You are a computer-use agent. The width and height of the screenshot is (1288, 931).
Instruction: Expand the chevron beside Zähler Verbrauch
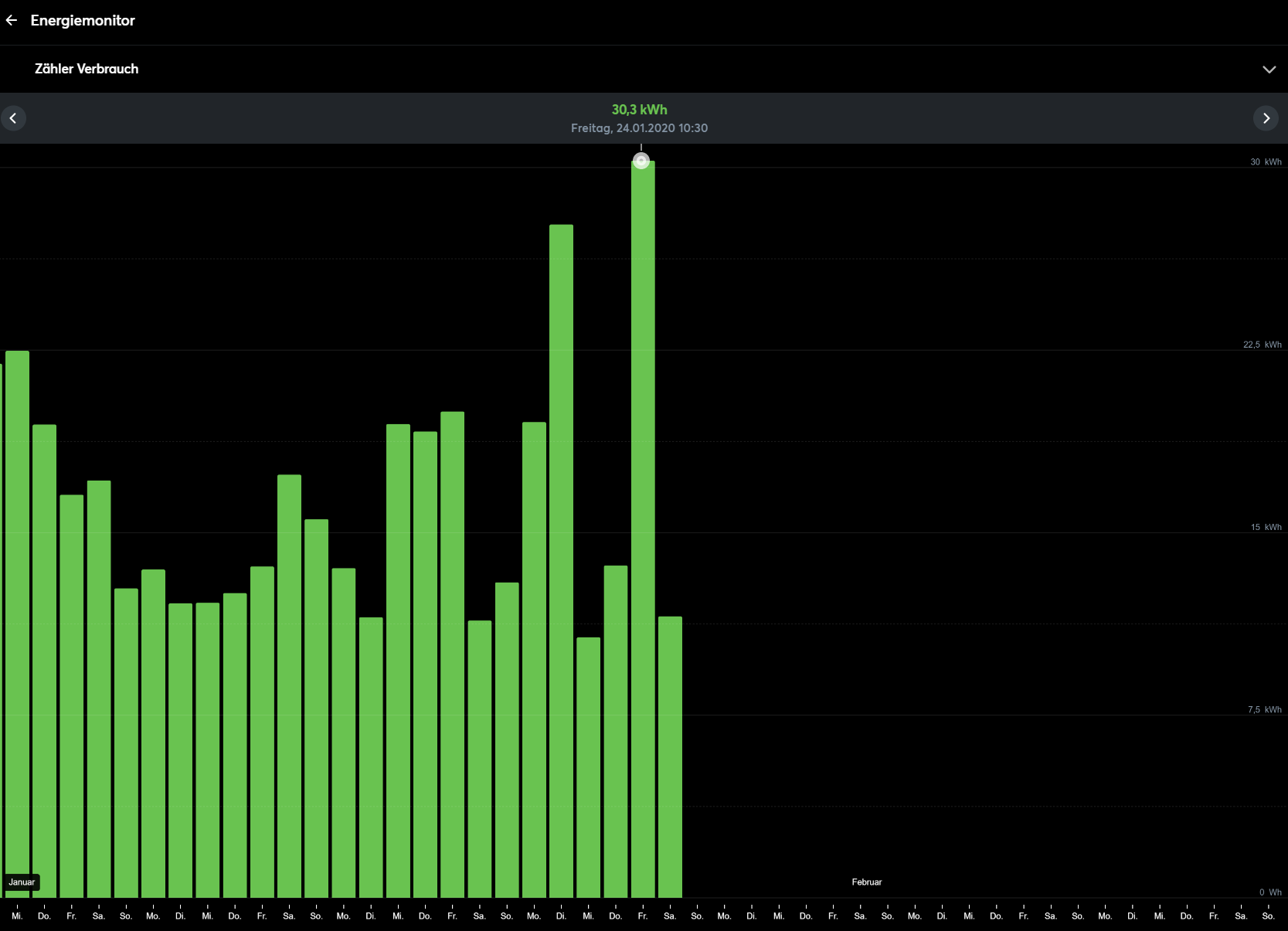[x=1269, y=70]
